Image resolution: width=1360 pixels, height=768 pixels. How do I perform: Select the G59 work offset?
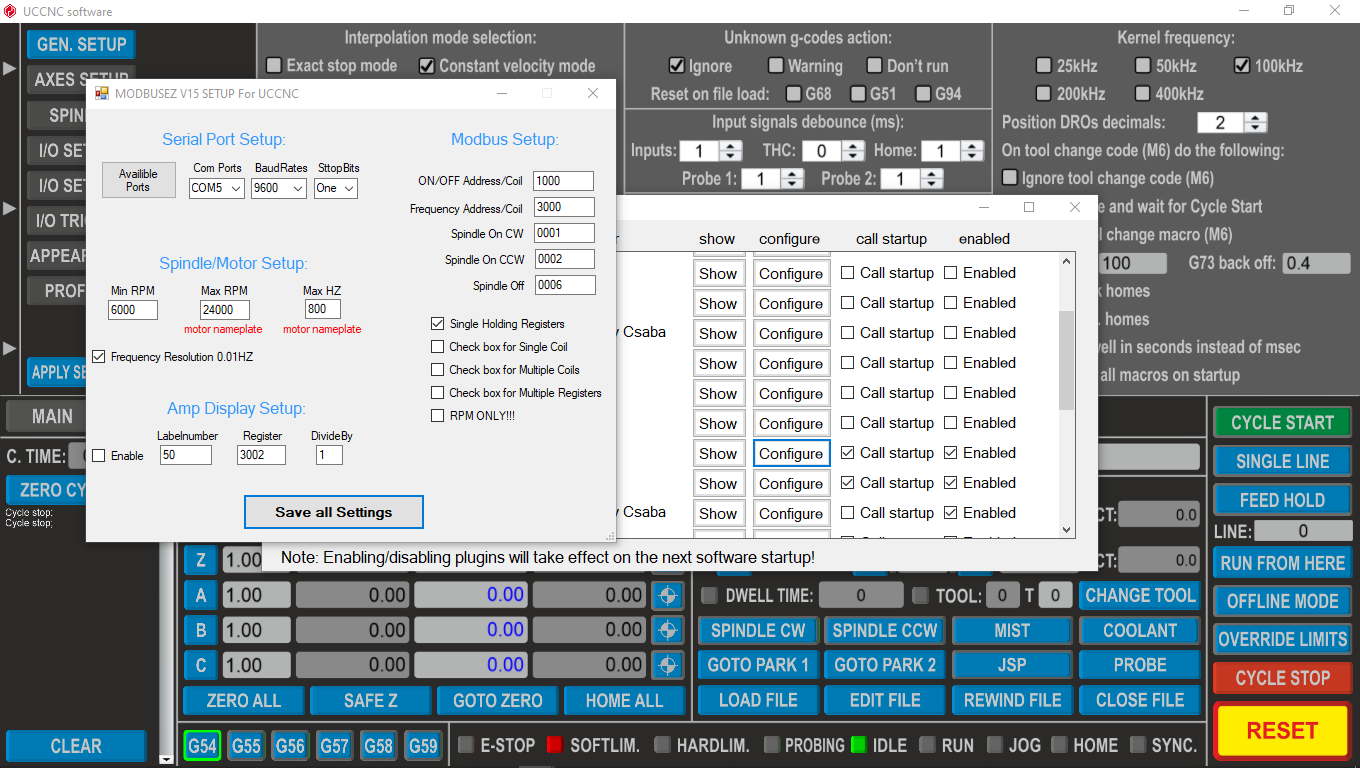click(x=423, y=745)
